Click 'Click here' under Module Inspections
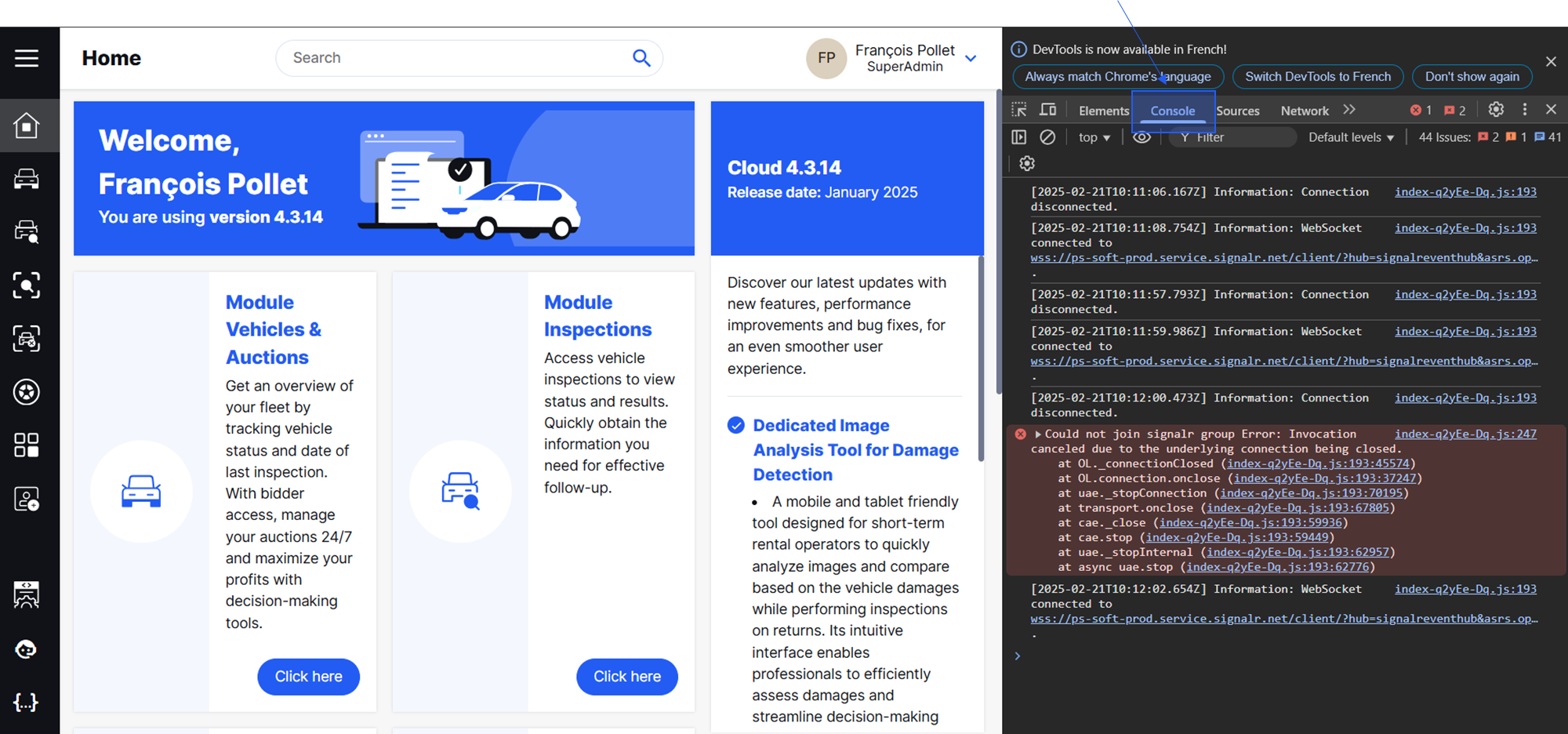1568x734 pixels. (x=626, y=676)
